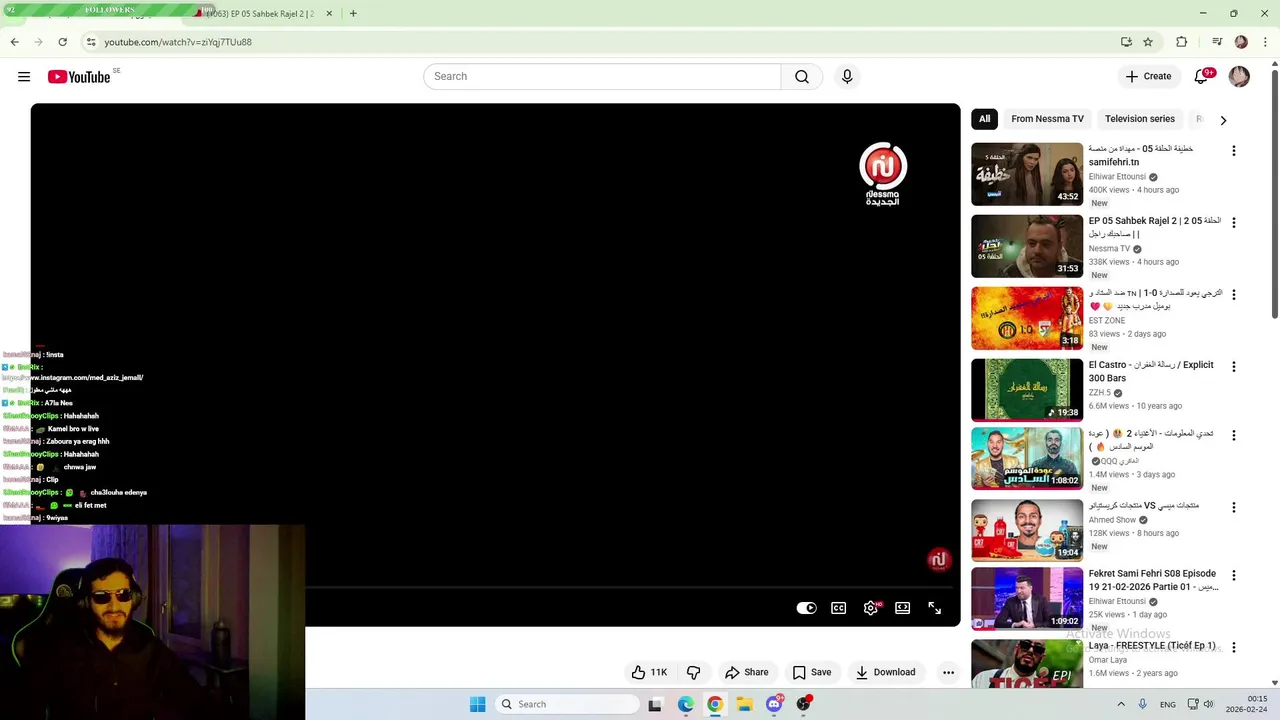View site information icon in address bar
1280x720 pixels.
tap(90, 42)
